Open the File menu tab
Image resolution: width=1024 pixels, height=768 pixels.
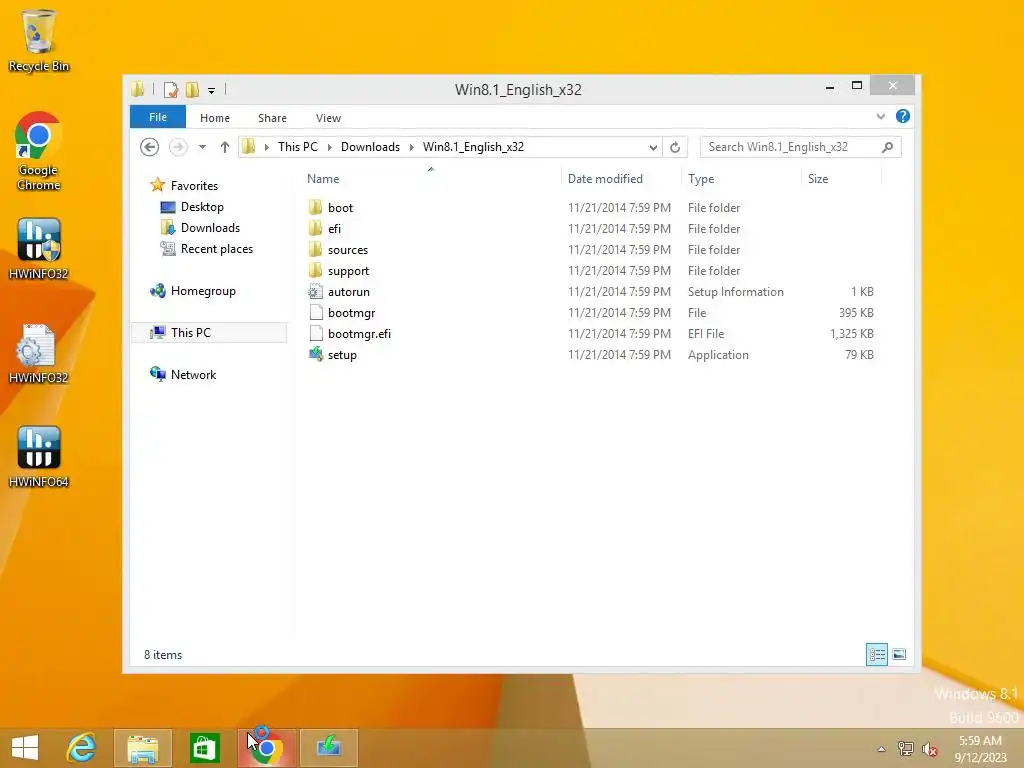[x=158, y=118]
